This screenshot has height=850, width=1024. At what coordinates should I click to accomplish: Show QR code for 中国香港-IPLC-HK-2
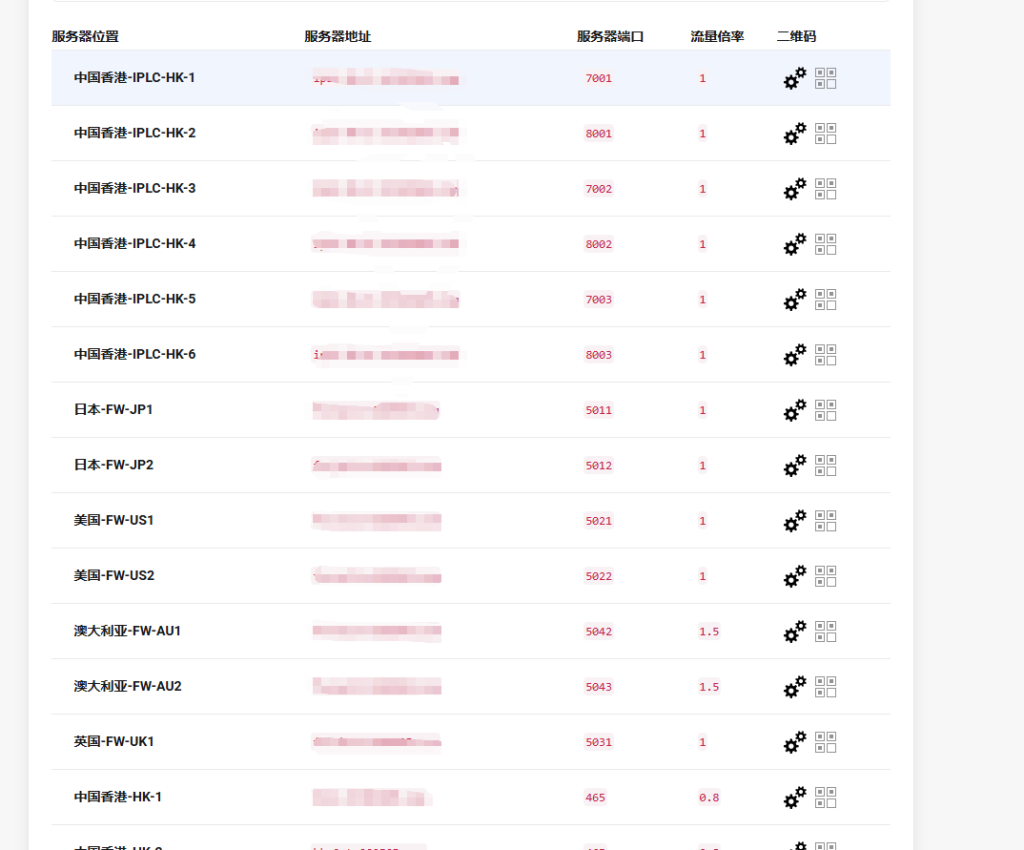pyautogui.click(x=826, y=133)
